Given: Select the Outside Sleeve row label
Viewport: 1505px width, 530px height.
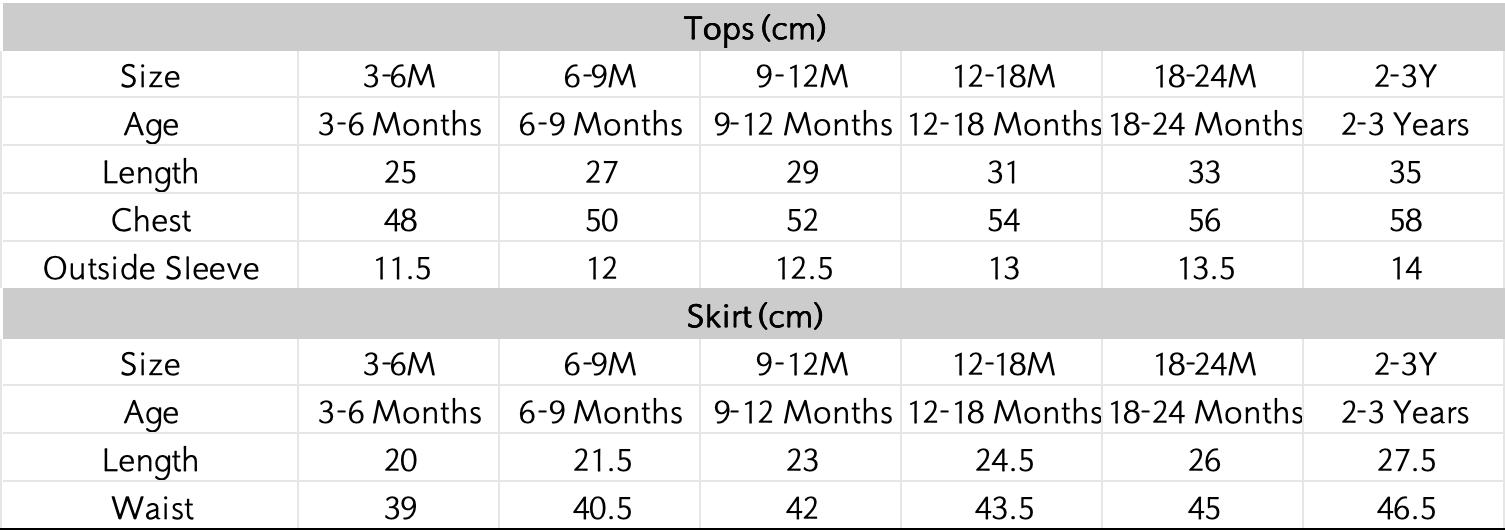Looking at the screenshot, I should pos(151,268).
